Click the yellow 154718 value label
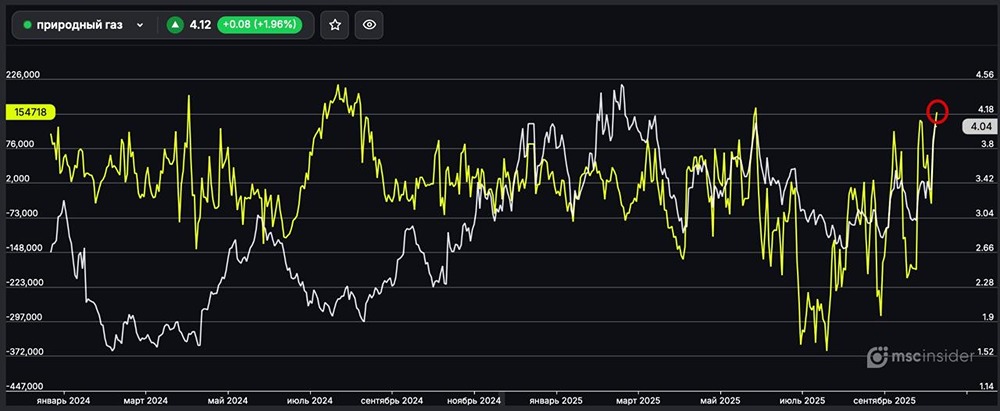Viewport: 1000px width, 411px height. 30,113
